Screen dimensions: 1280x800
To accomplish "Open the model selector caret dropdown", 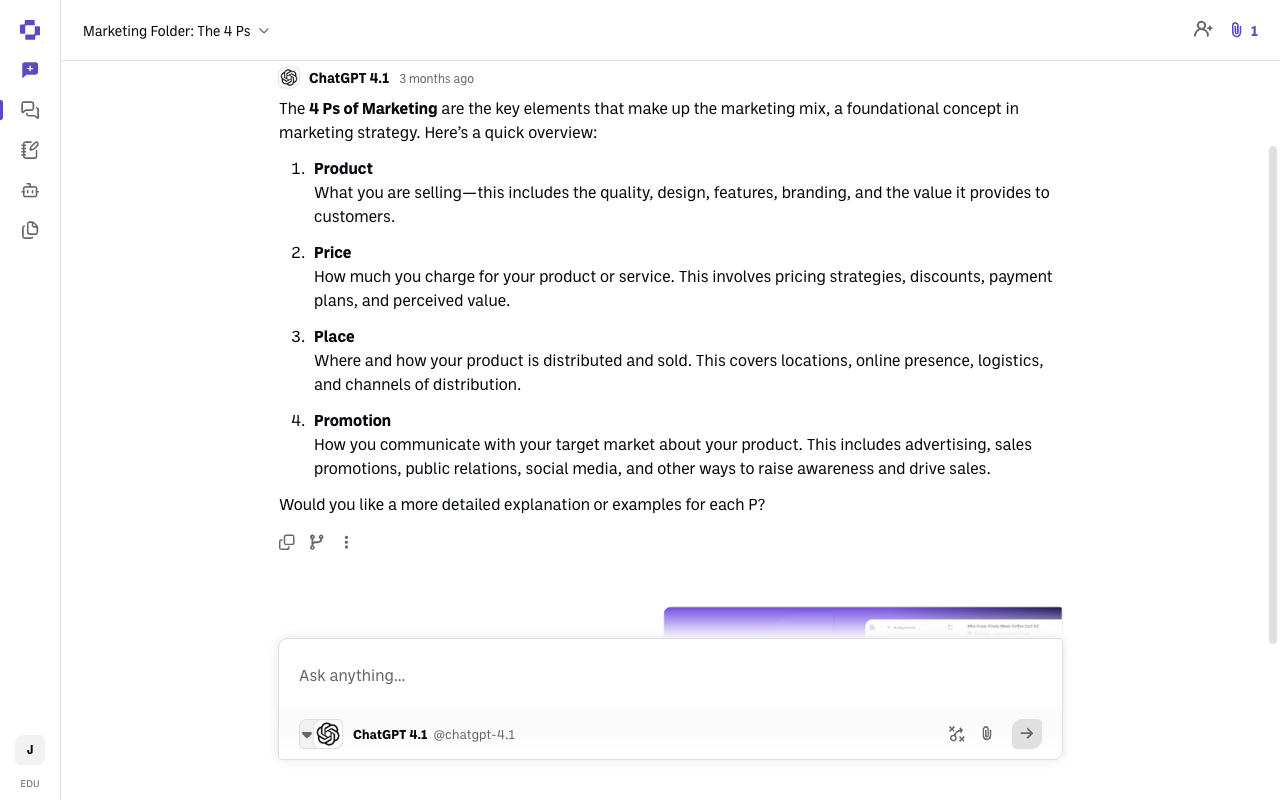I will [x=307, y=734].
